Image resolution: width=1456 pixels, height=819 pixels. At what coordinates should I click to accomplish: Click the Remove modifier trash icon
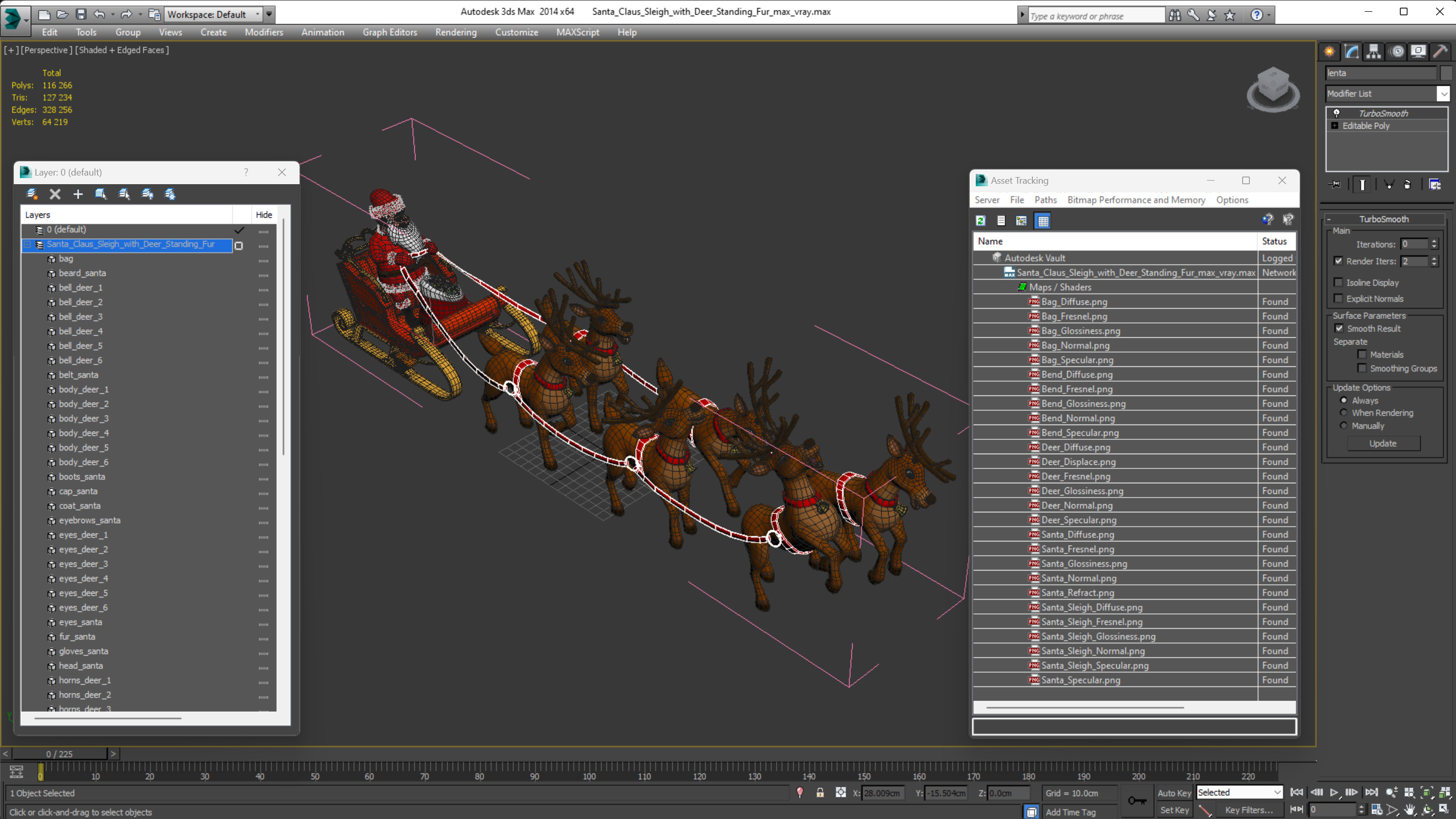pos(1408,184)
